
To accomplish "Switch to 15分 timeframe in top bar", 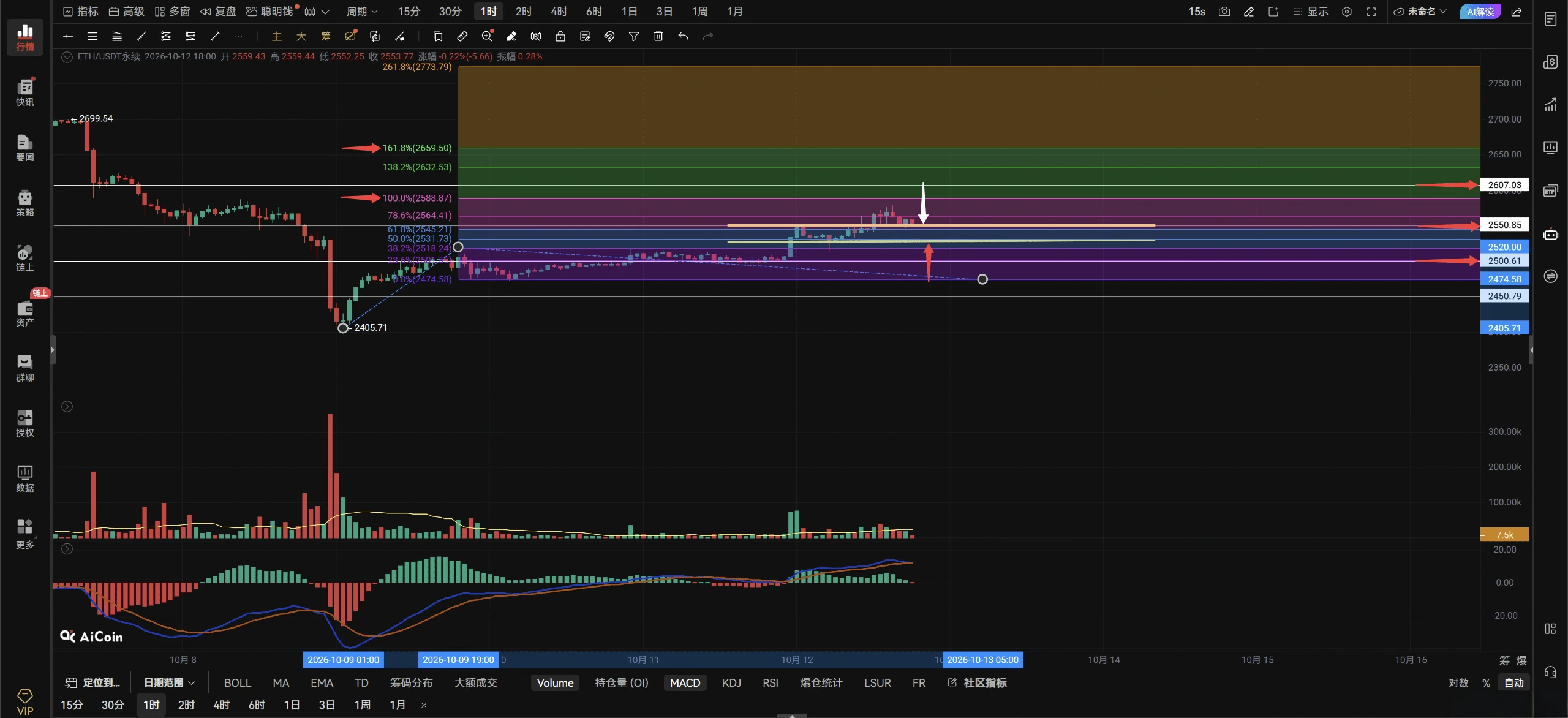I will [409, 12].
